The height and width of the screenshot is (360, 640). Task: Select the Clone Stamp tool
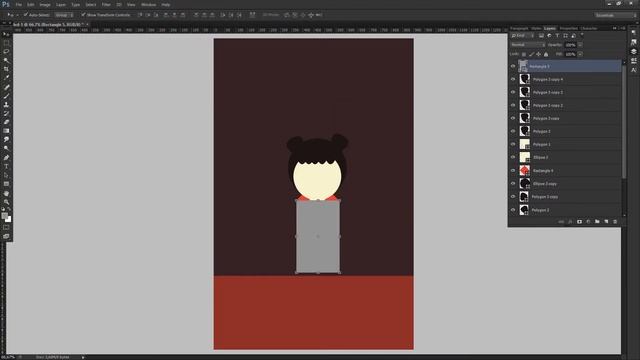coord(6,104)
